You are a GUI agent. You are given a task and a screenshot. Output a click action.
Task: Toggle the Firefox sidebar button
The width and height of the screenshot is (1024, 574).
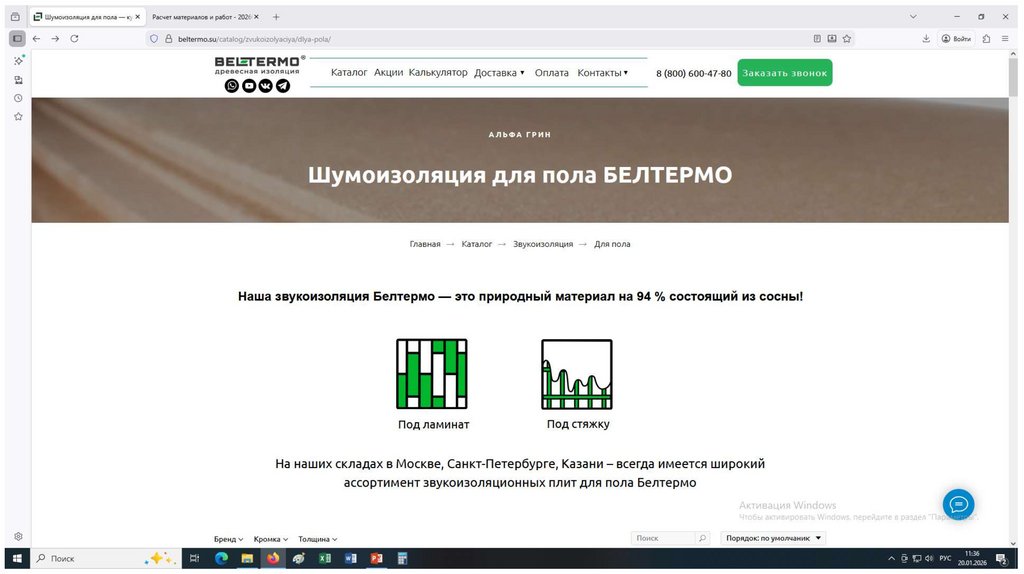point(18,39)
